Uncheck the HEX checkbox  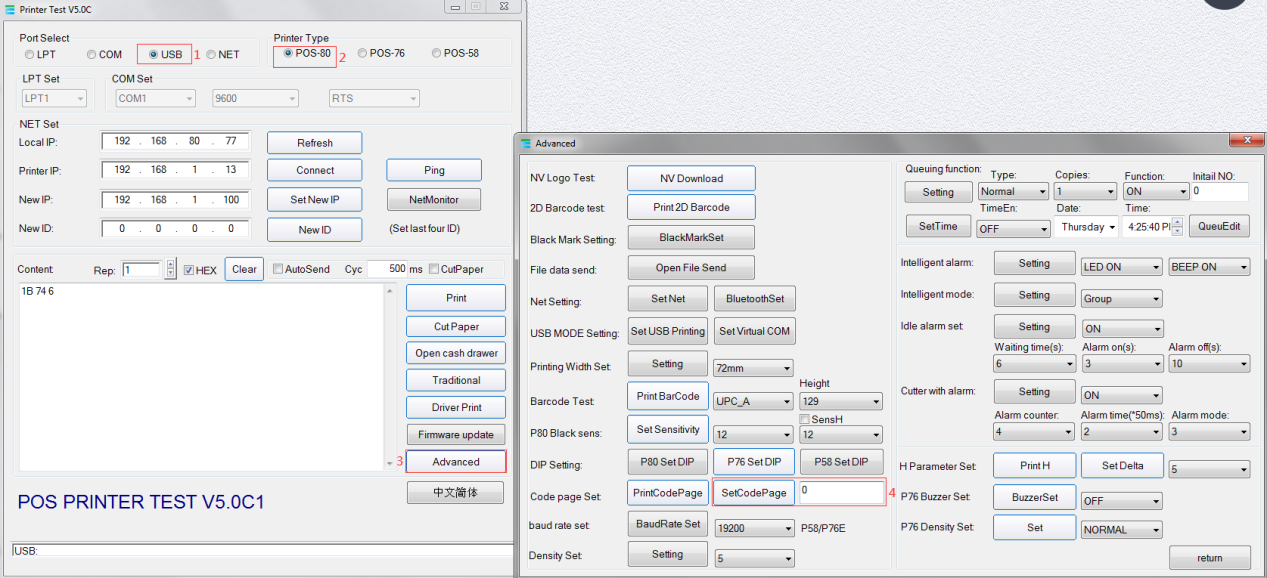(189, 267)
